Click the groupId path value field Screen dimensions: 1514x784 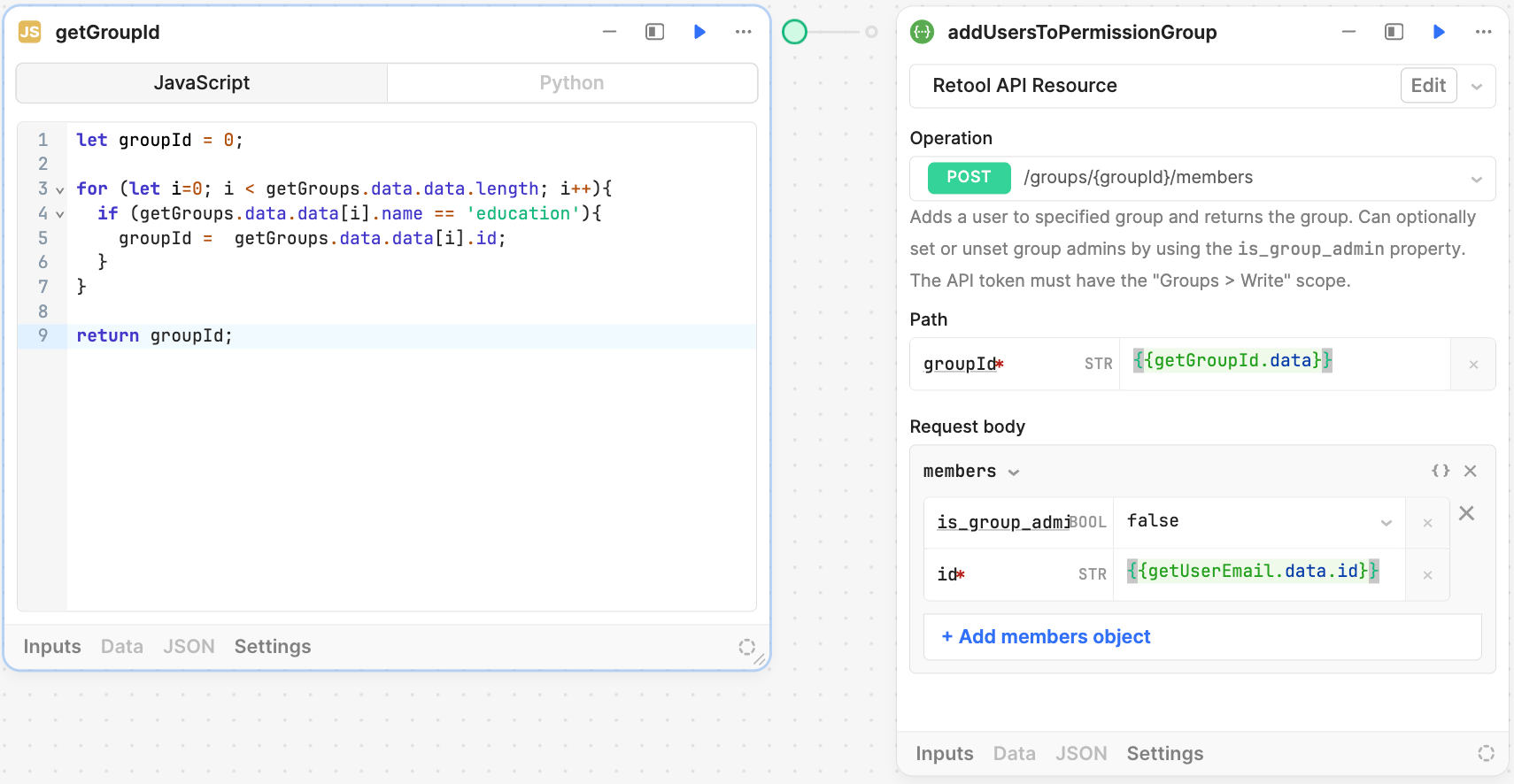click(1285, 364)
